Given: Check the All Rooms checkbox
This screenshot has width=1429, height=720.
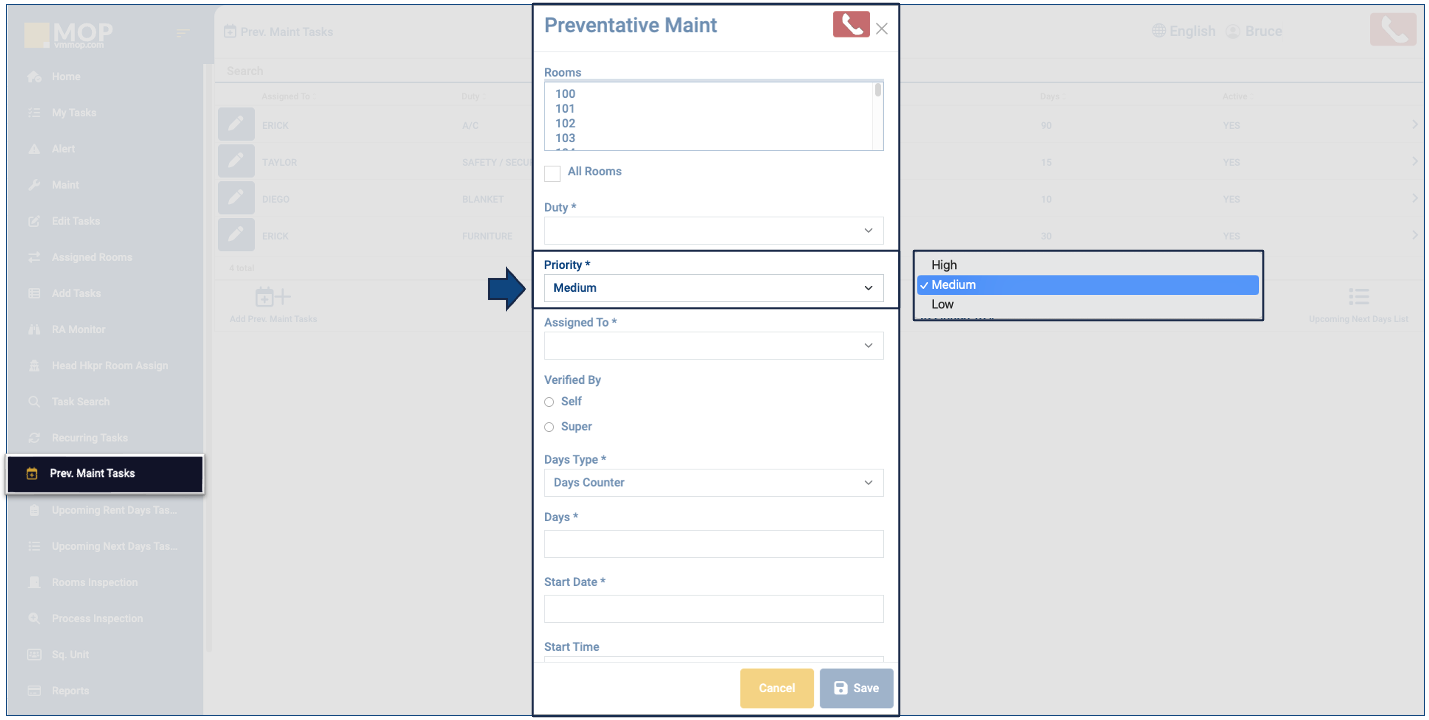Looking at the screenshot, I should tap(552, 173).
